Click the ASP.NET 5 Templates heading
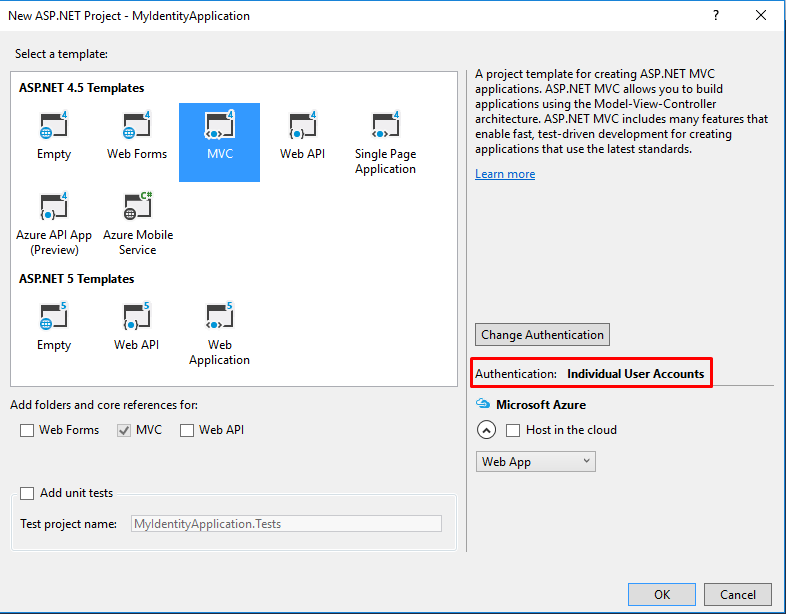786x614 pixels. pos(77,279)
